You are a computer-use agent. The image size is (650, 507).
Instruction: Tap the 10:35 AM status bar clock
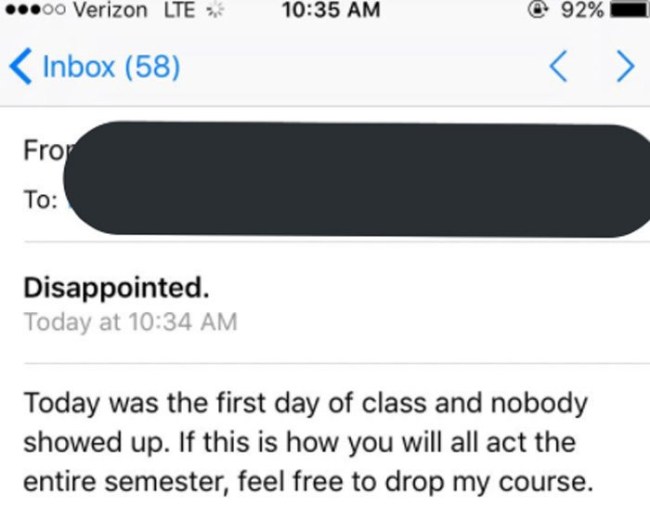tap(331, 11)
